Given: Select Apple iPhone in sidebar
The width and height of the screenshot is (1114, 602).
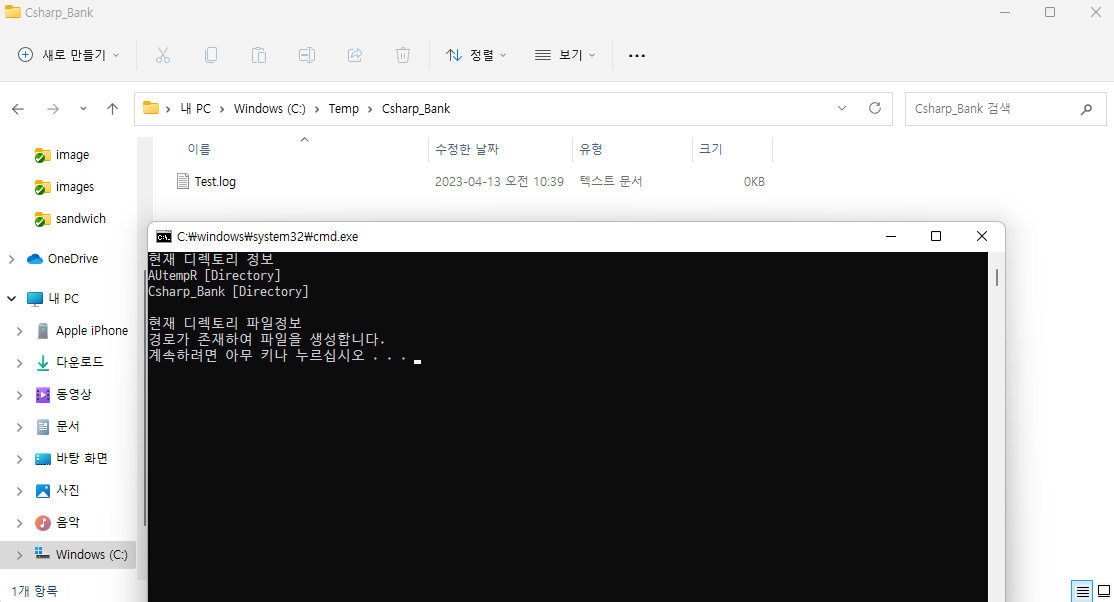Looking at the screenshot, I should (92, 330).
